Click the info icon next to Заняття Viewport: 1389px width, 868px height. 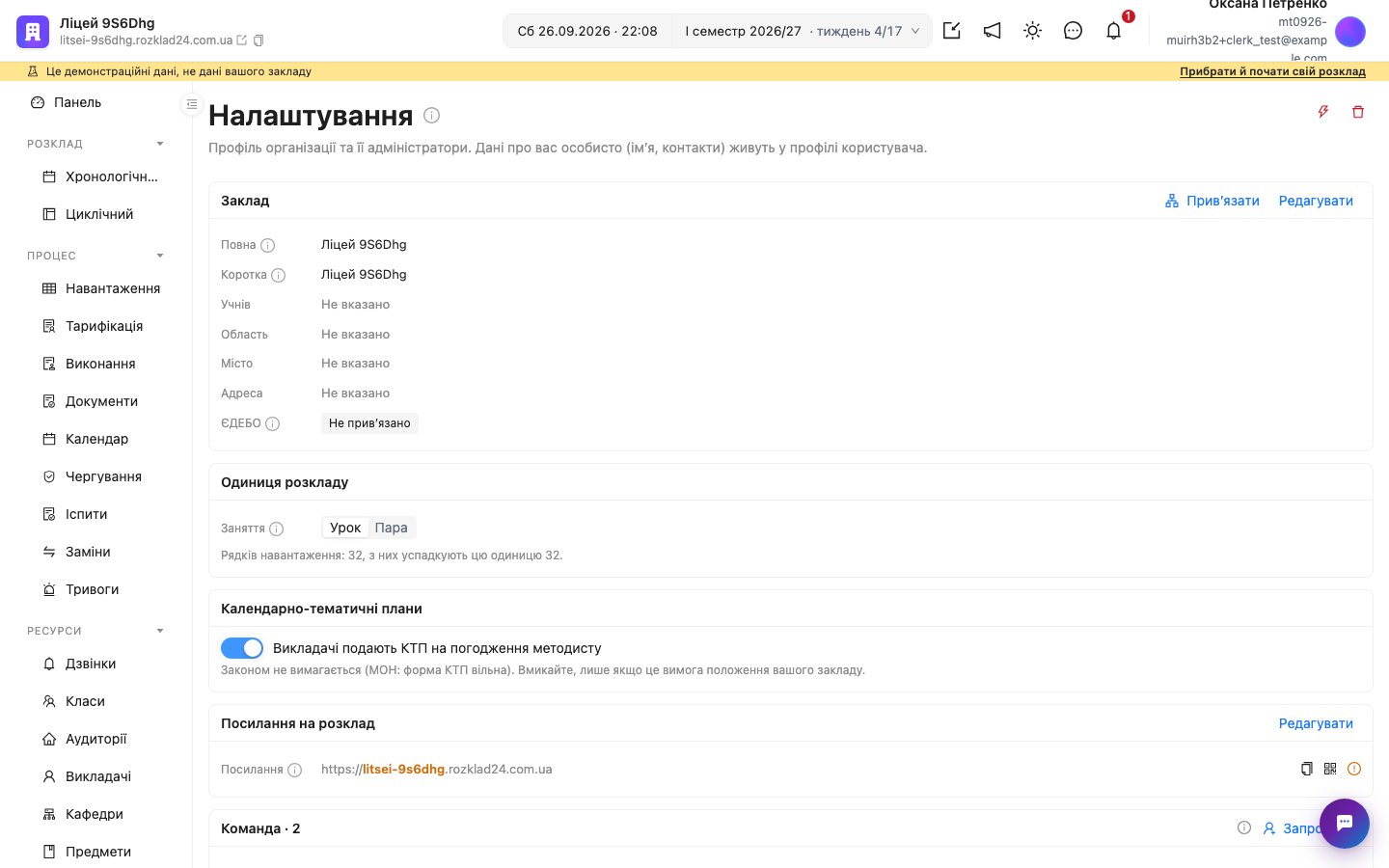coord(277,529)
